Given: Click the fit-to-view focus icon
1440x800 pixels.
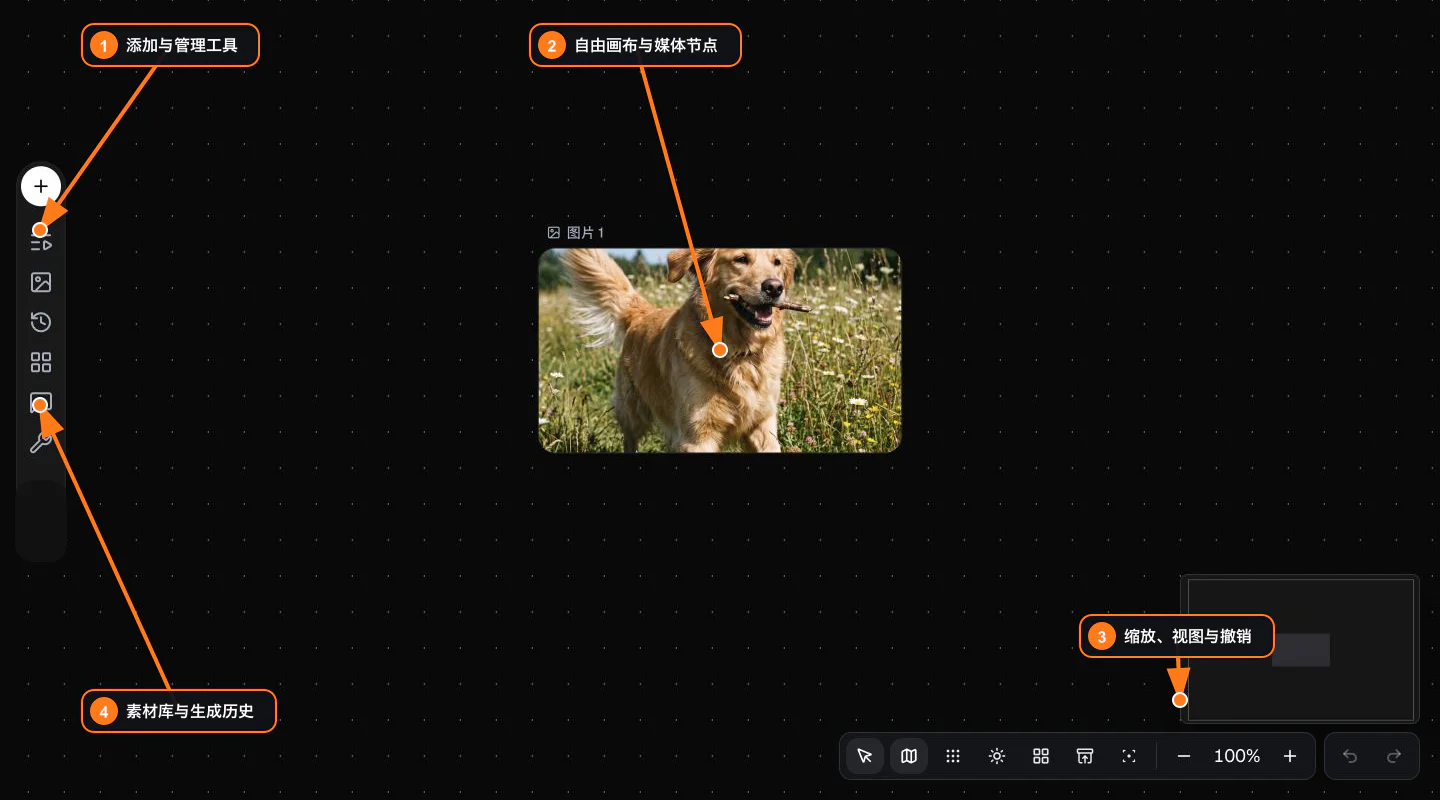Looking at the screenshot, I should click(x=1129, y=756).
